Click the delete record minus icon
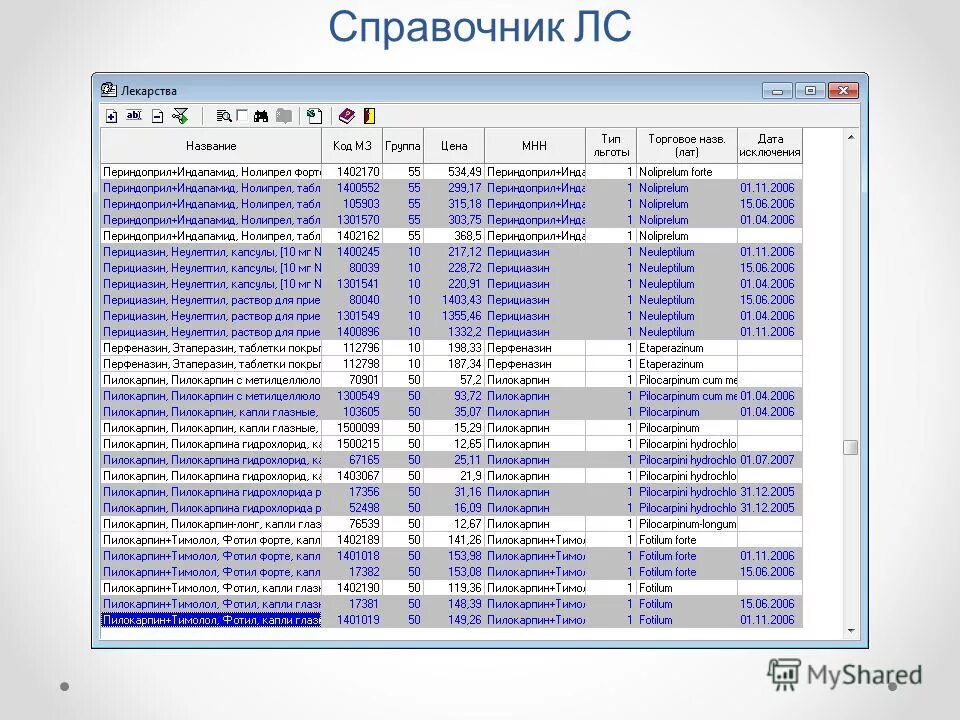 pyautogui.click(x=157, y=115)
